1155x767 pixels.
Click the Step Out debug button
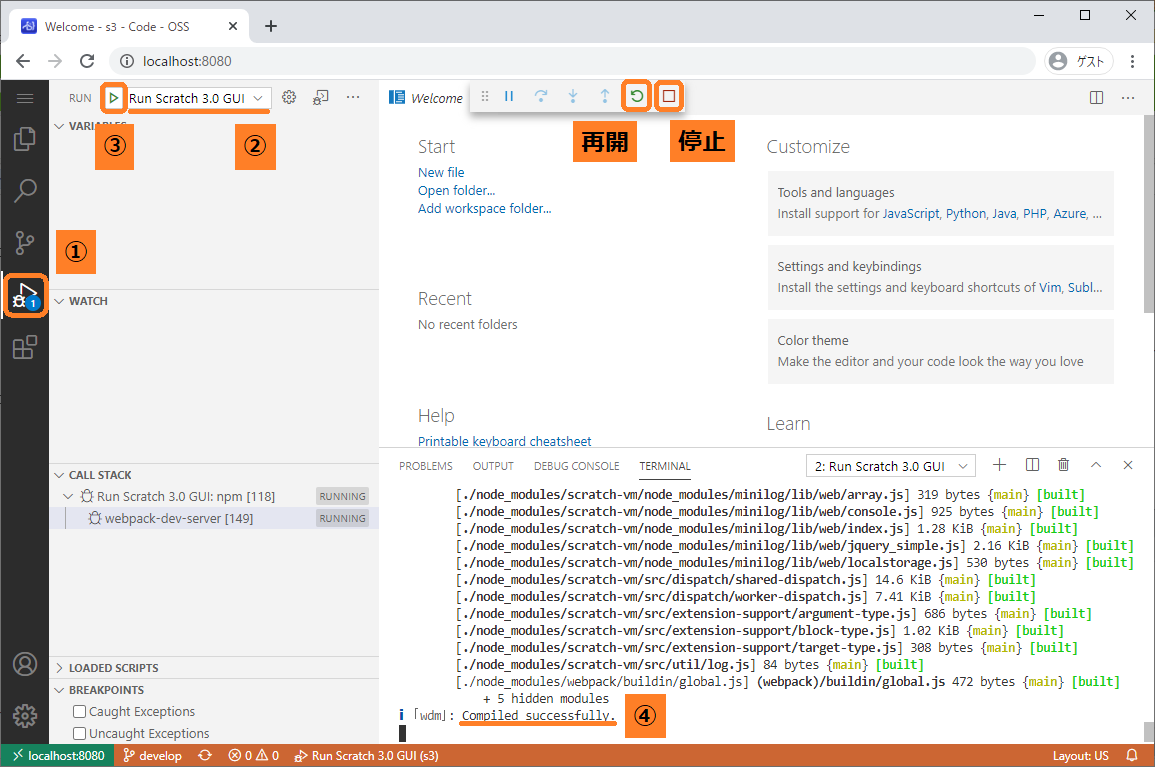click(605, 96)
